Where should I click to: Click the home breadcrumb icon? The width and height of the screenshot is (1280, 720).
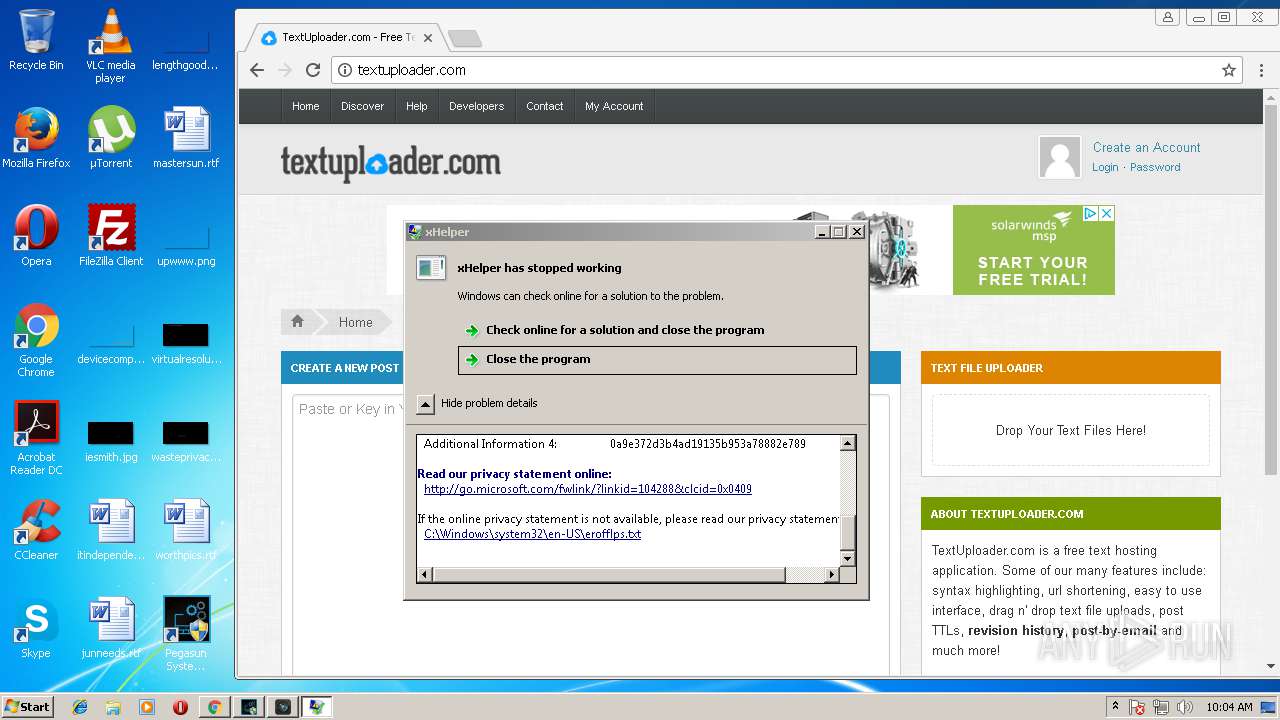297,321
